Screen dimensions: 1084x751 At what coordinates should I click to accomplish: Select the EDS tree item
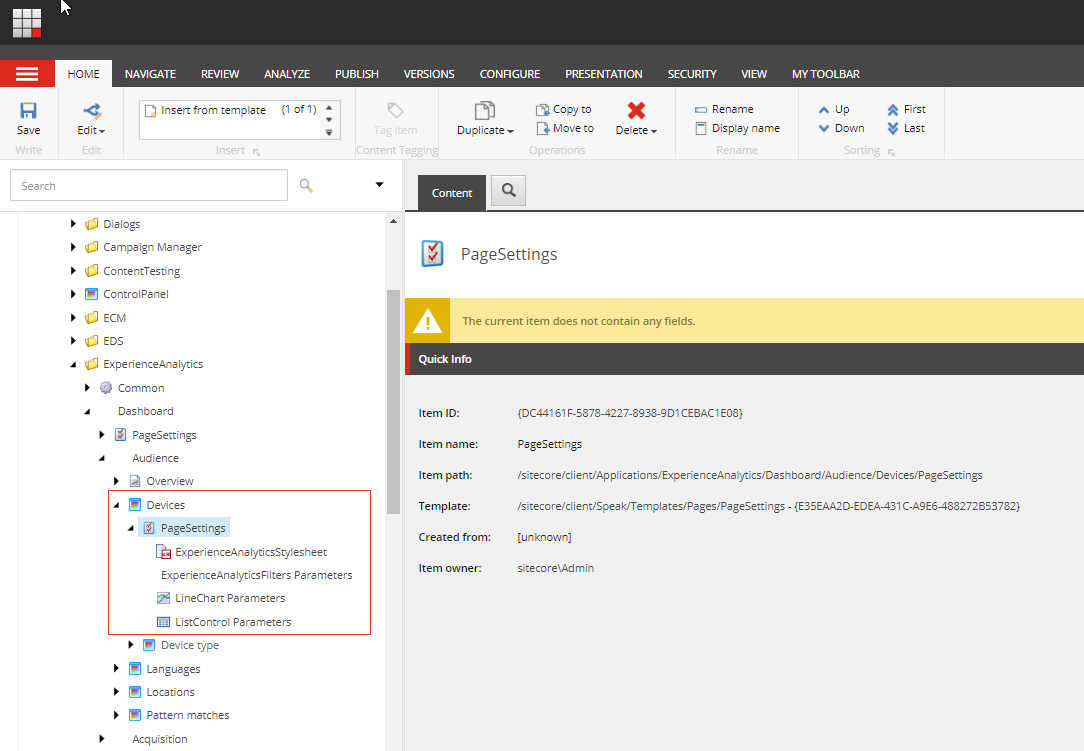[113, 341]
